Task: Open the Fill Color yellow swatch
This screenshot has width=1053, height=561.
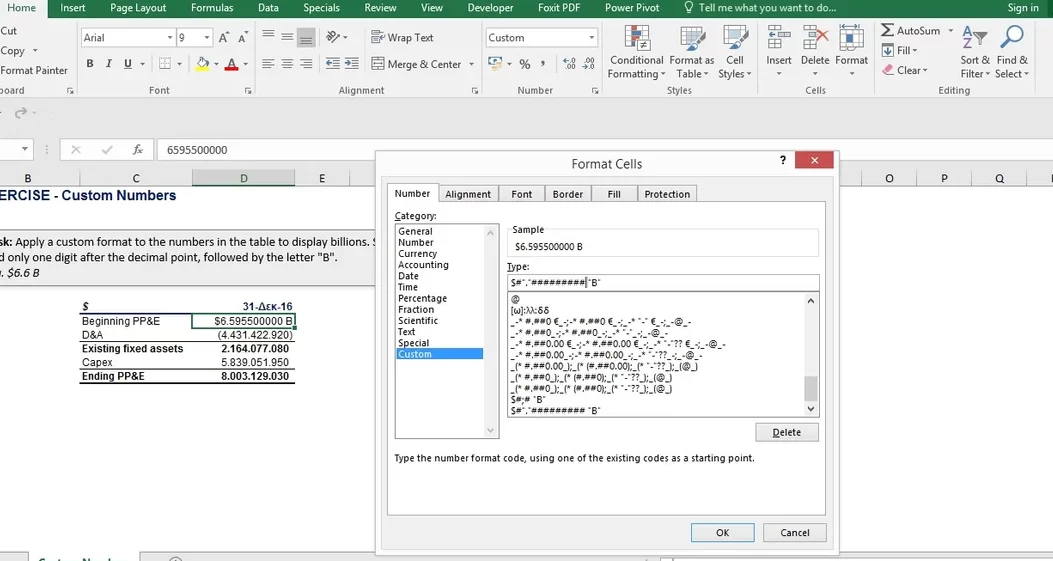Action: [x=202, y=64]
